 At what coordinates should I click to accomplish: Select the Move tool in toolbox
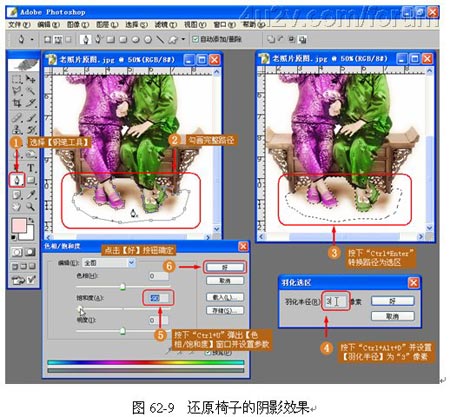[31, 79]
